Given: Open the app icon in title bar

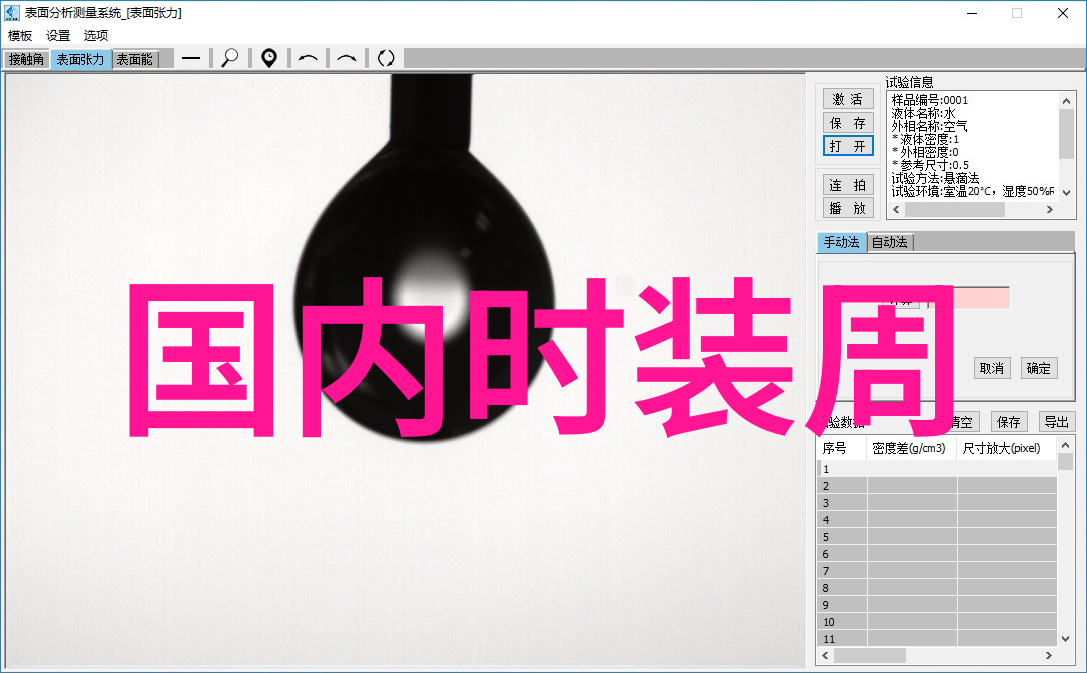Looking at the screenshot, I should pos(12,12).
